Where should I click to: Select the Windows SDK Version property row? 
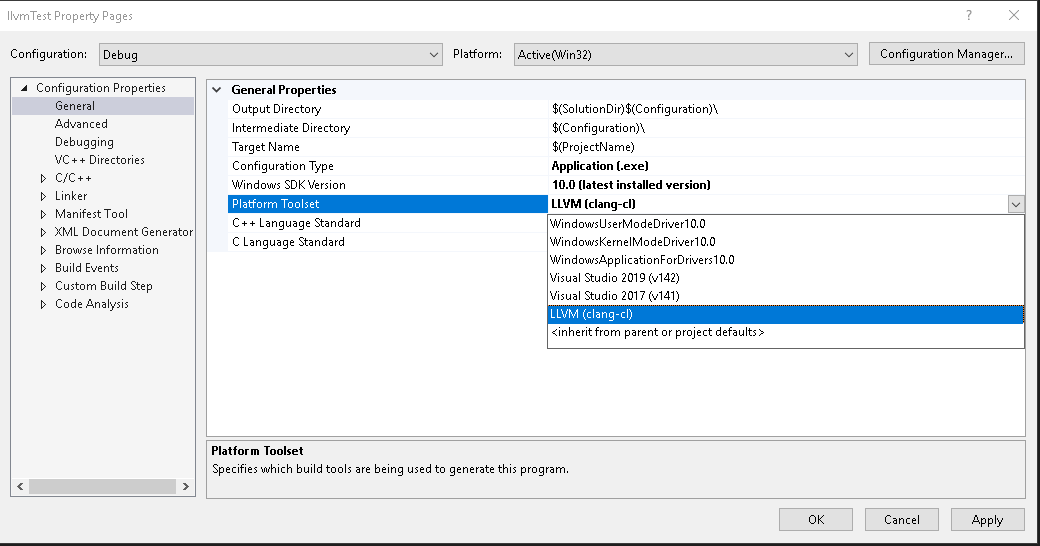coord(626,184)
